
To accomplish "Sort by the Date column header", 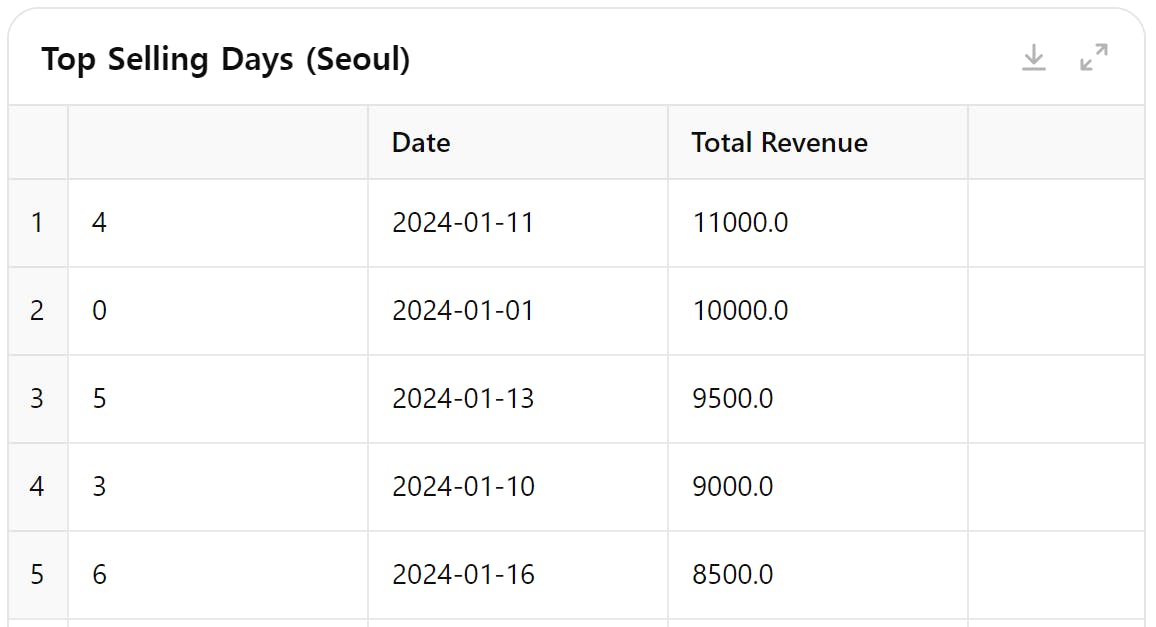I will (421, 142).
